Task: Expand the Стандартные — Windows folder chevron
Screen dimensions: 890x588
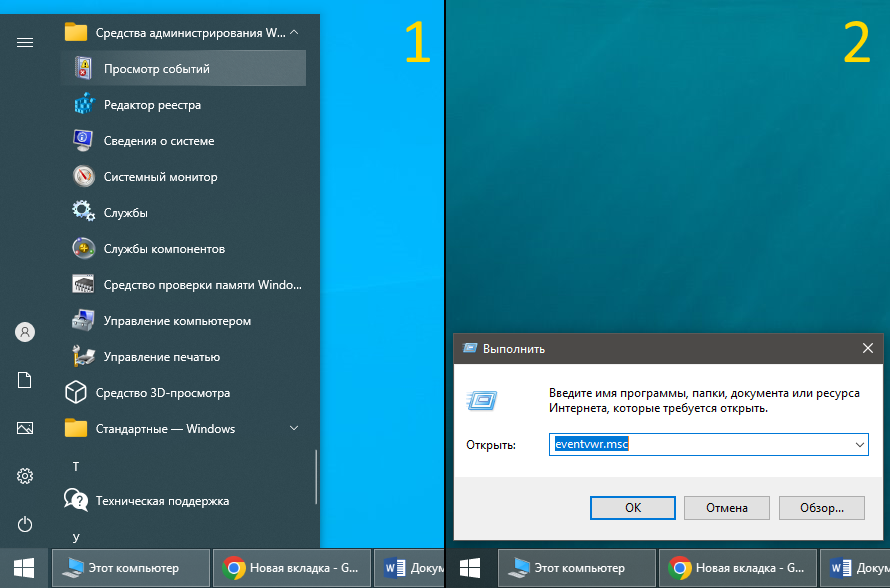Action: click(294, 428)
